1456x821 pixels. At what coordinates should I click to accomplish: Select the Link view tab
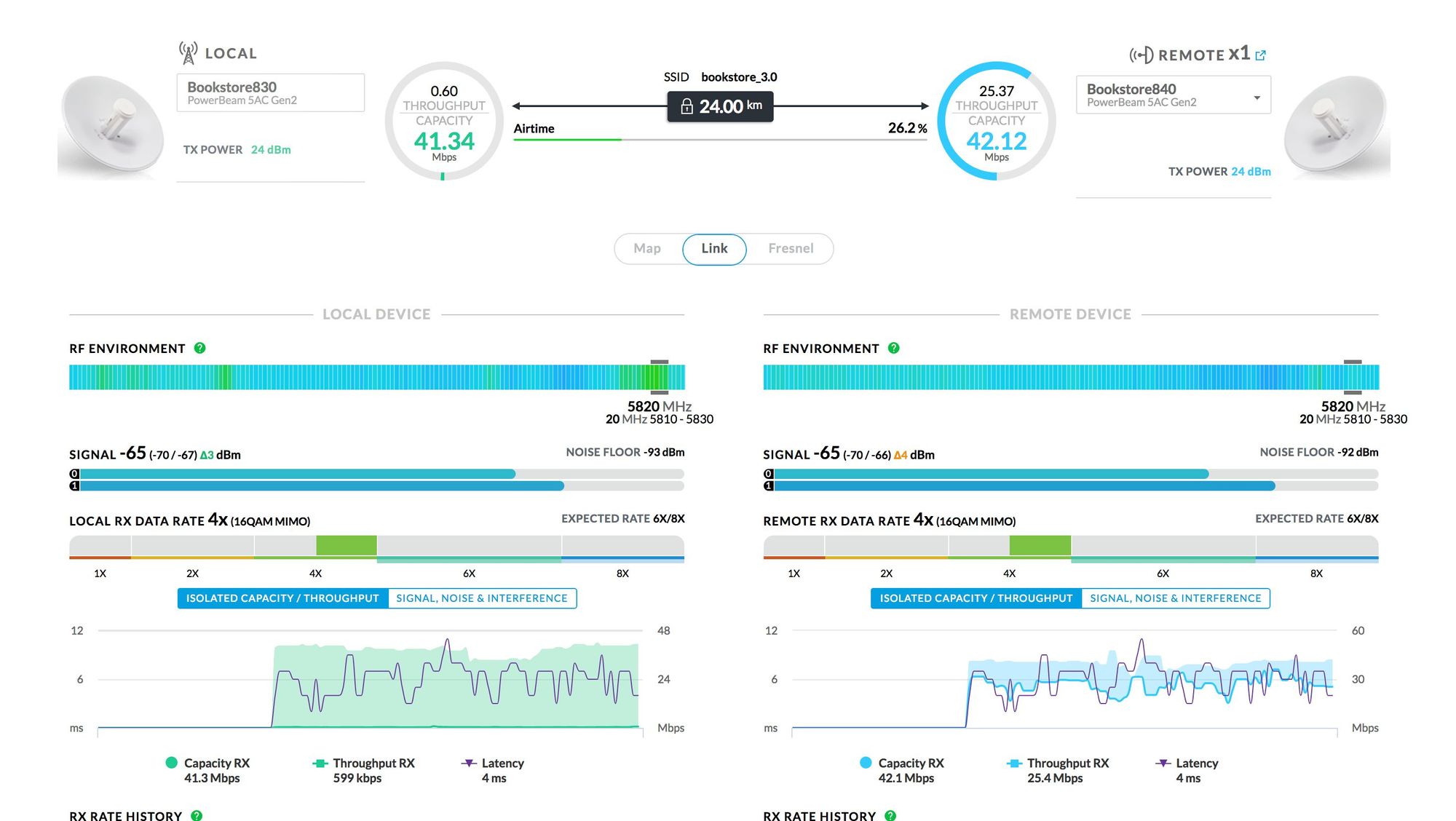[714, 249]
